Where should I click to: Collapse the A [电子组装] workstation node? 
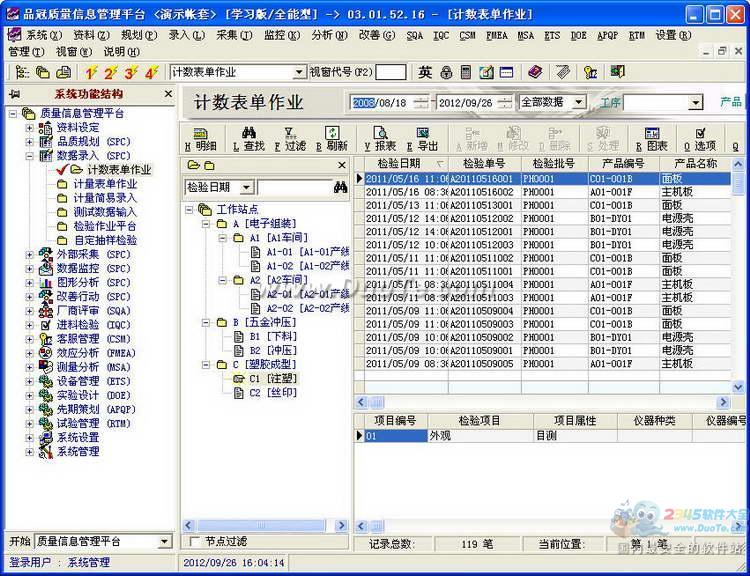(x=206, y=223)
